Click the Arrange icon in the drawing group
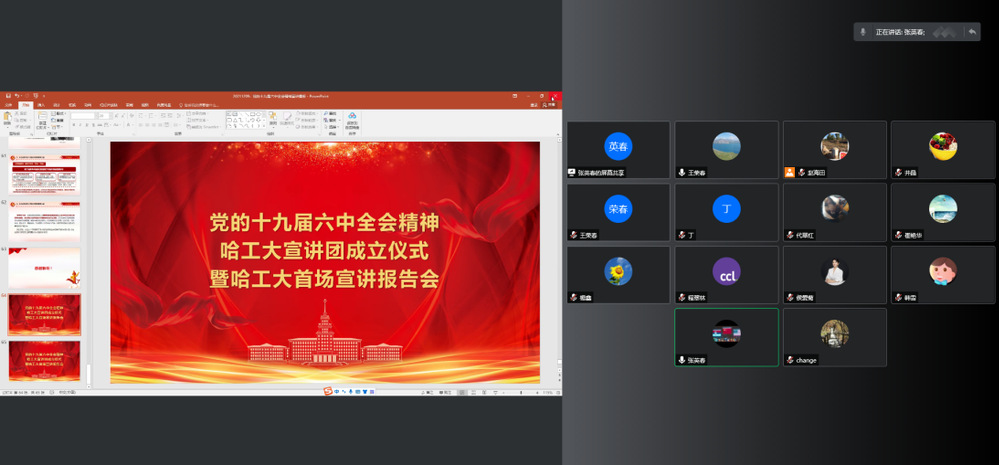Image resolution: width=999 pixels, height=465 pixels. (x=272, y=116)
